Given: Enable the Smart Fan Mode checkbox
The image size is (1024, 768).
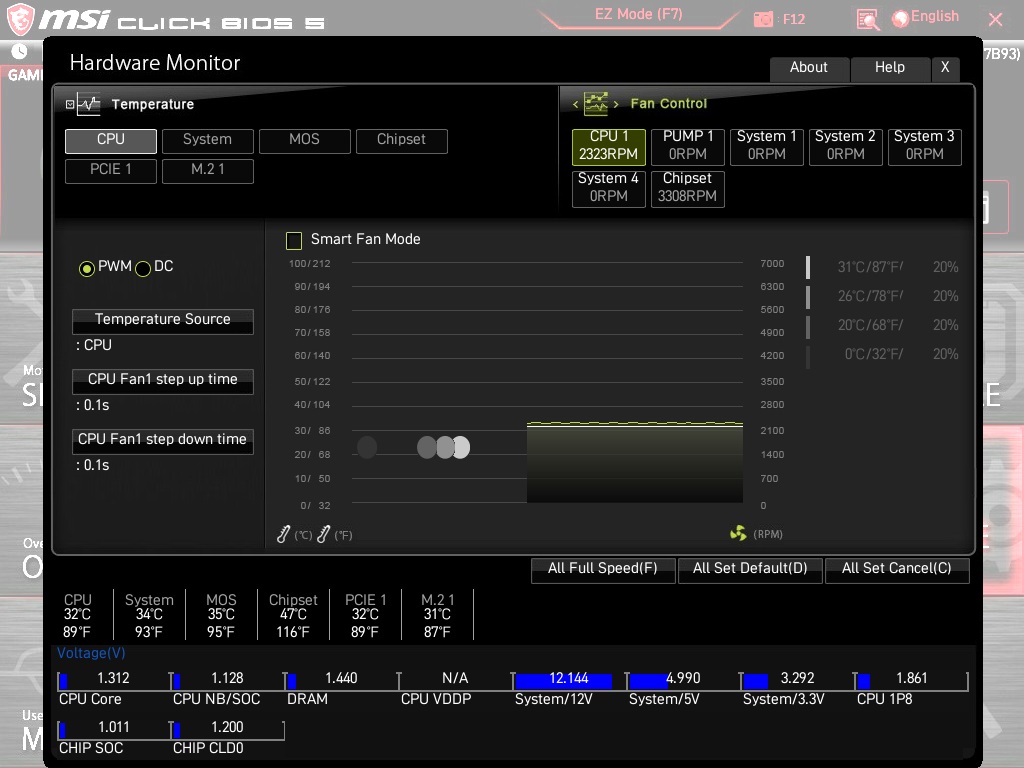Looking at the screenshot, I should pyautogui.click(x=294, y=240).
